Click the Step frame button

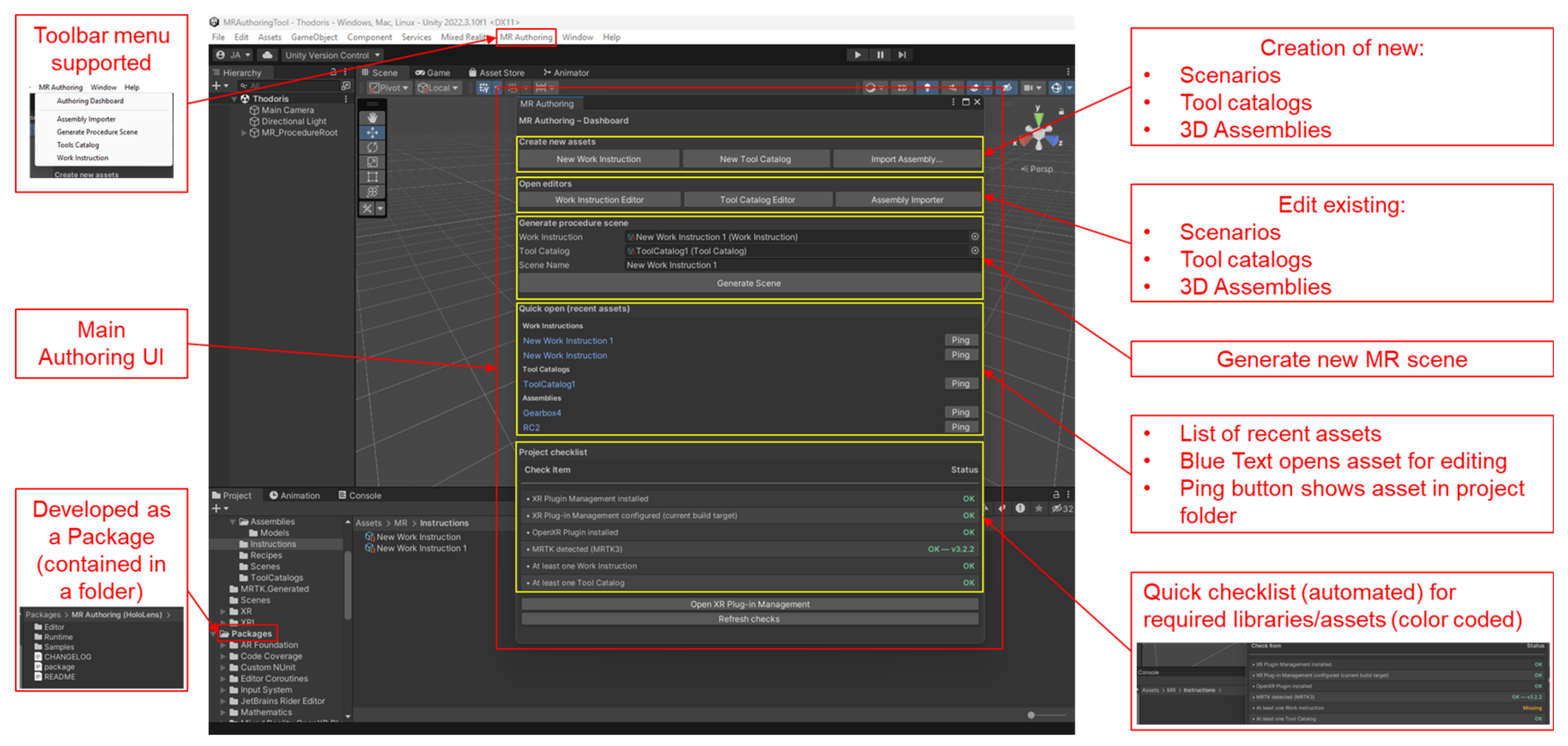click(902, 55)
